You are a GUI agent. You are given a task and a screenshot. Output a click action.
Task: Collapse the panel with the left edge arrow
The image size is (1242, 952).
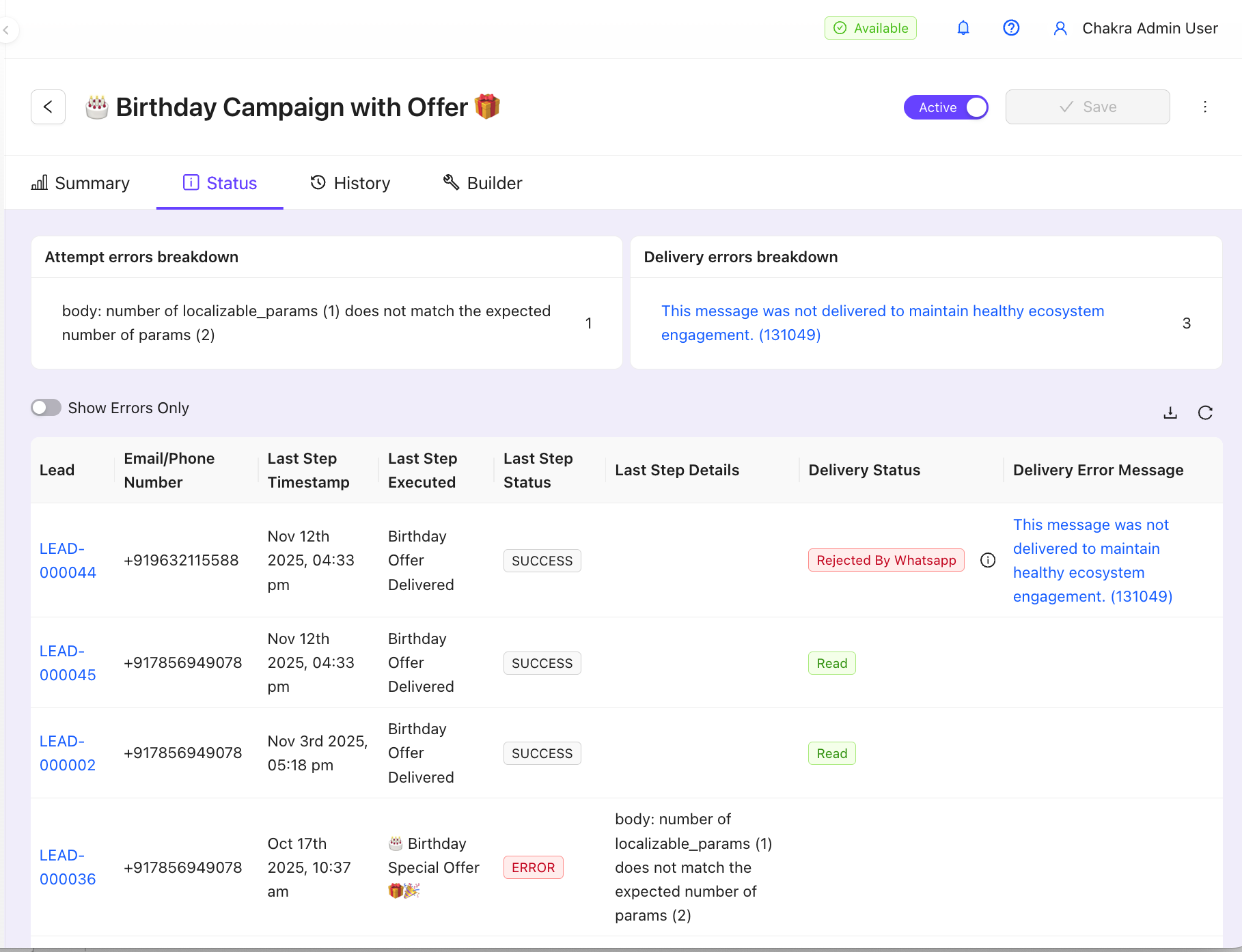click(x=7, y=30)
